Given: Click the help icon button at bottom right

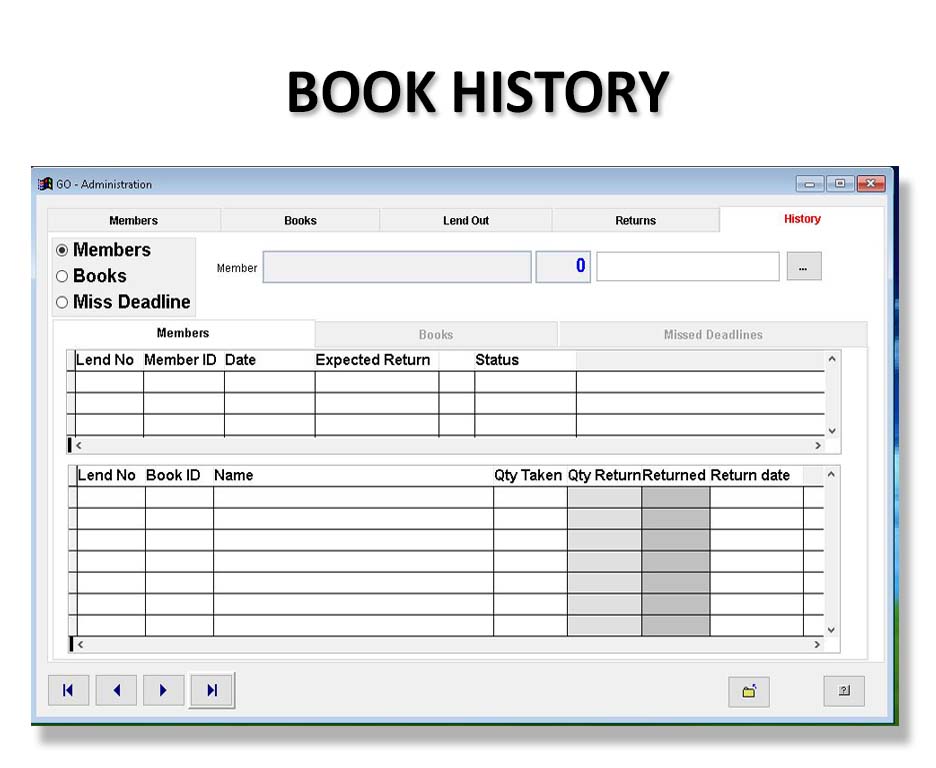Looking at the screenshot, I should point(843,691).
